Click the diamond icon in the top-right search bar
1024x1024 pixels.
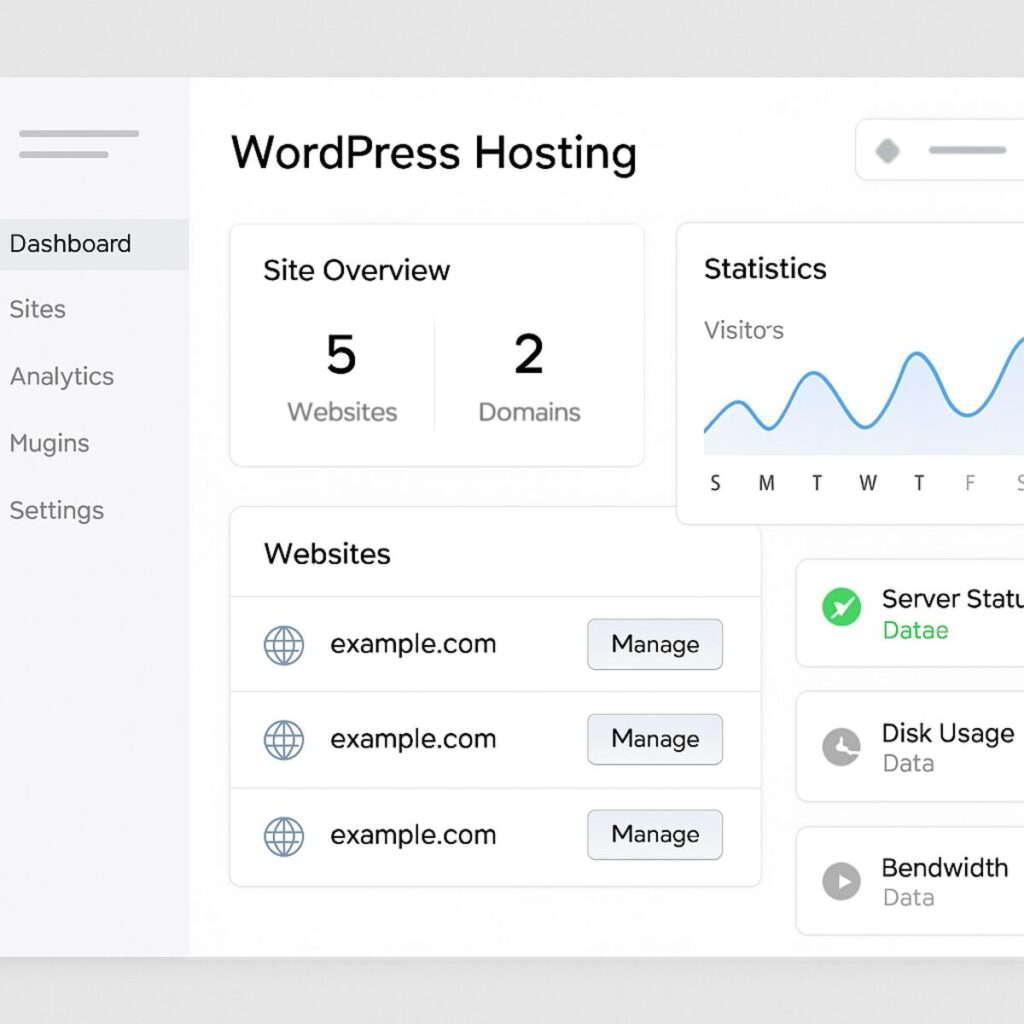[886, 149]
